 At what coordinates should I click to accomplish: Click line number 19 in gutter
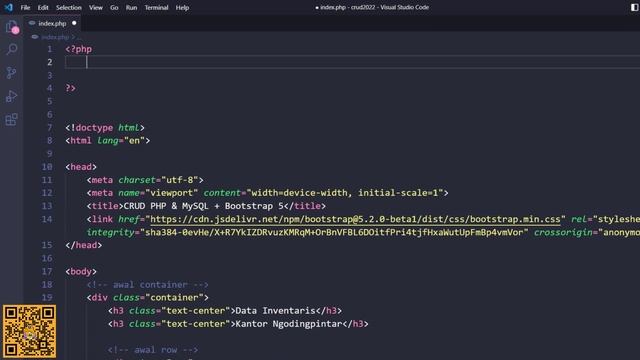[47, 298]
